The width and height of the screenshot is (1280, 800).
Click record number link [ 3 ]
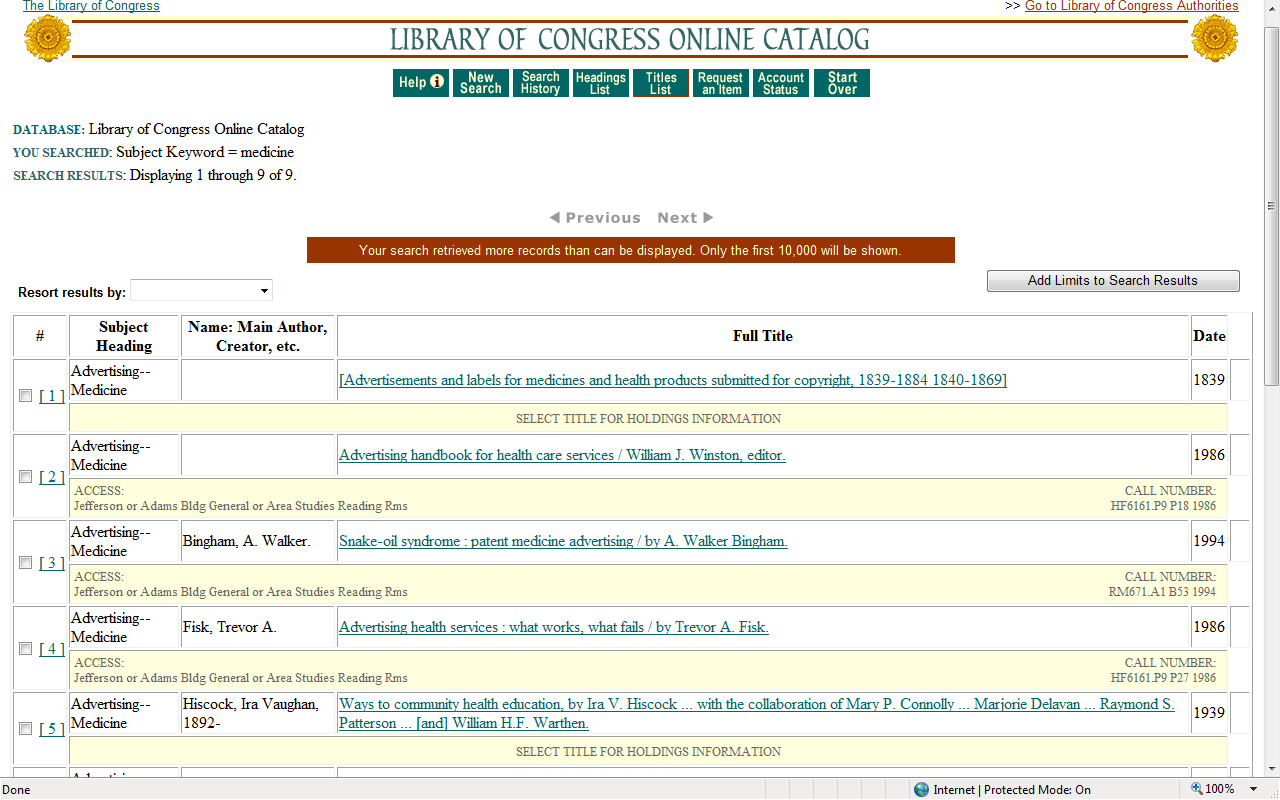[x=52, y=563]
